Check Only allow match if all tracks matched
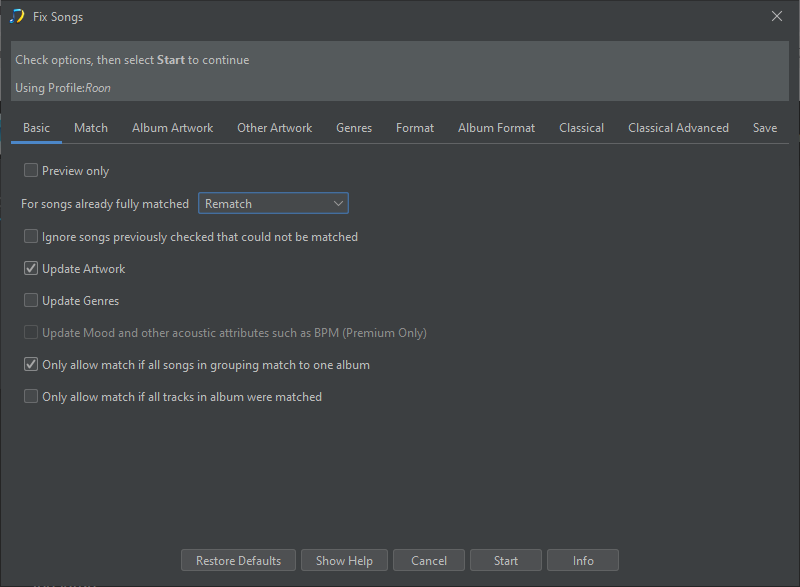The image size is (800, 587). pyautogui.click(x=31, y=397)
